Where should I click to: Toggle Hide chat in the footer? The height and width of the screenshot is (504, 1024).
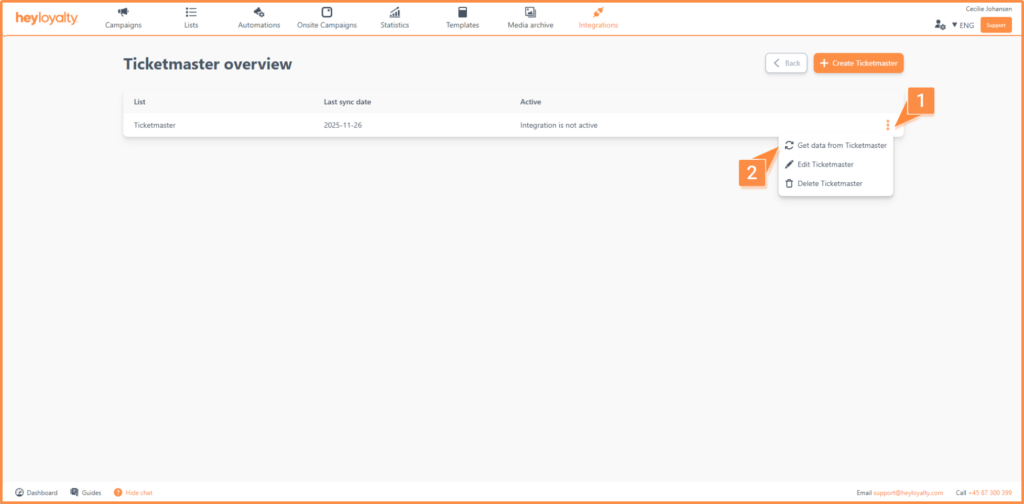coord(133,493)
